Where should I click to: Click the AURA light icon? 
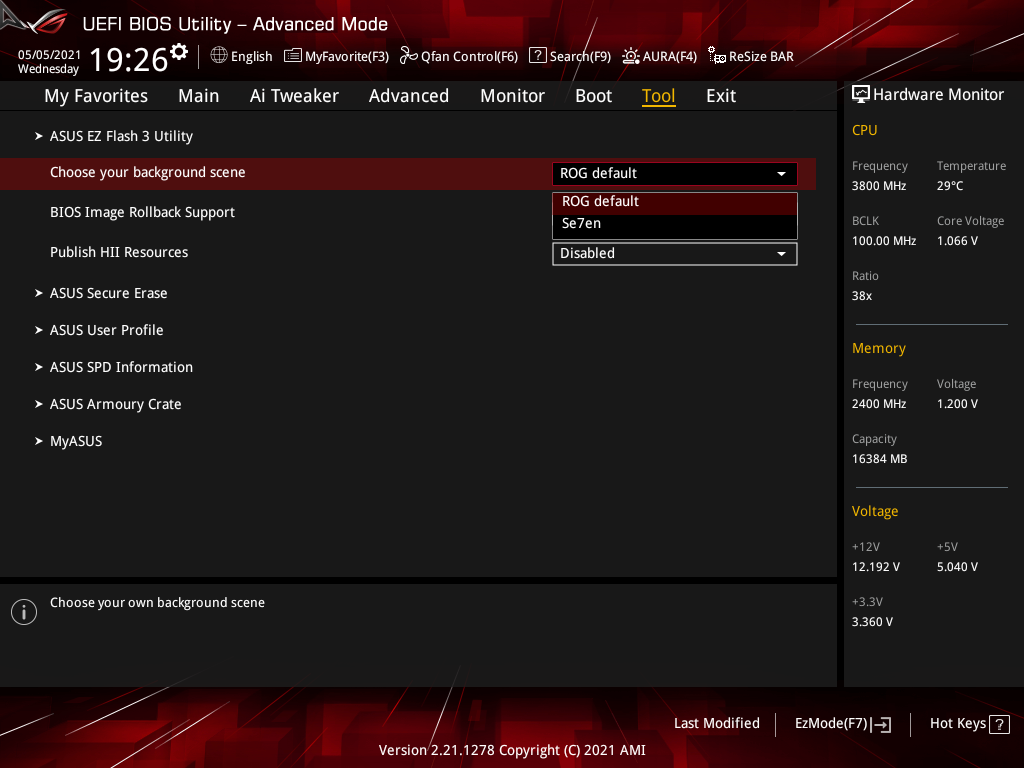pyautogui.click(x=631, y=56)
